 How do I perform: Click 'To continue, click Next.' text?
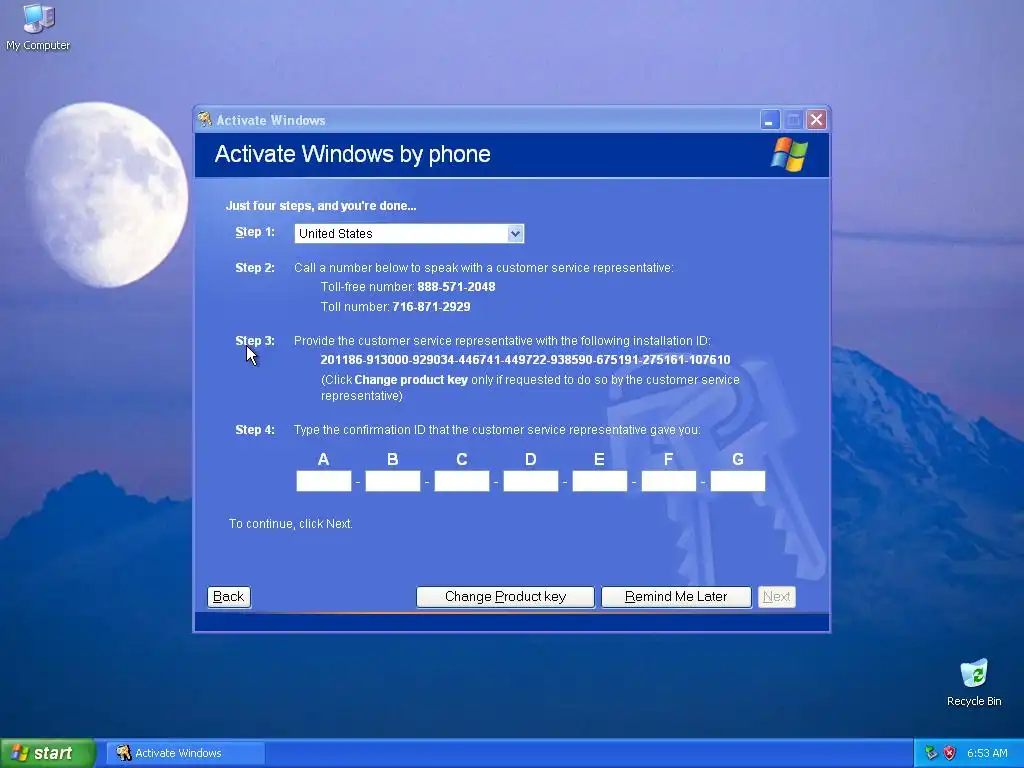point(291,524)
